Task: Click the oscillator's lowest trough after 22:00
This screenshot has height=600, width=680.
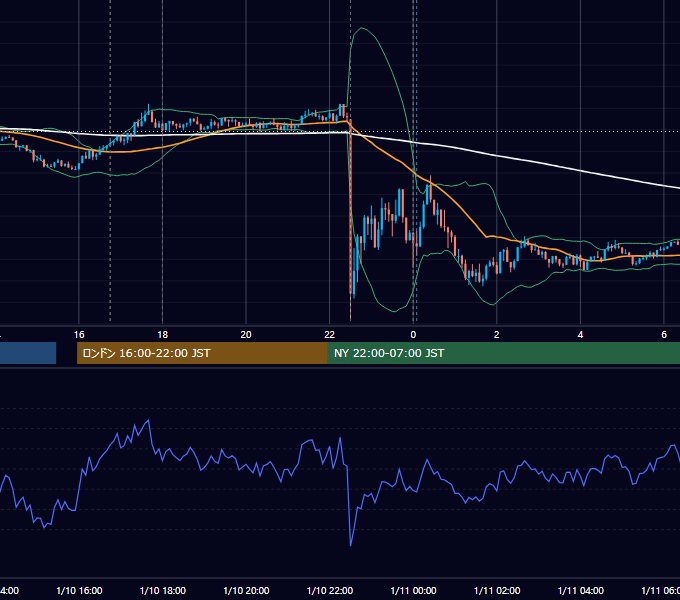Action: pos(350,545)
